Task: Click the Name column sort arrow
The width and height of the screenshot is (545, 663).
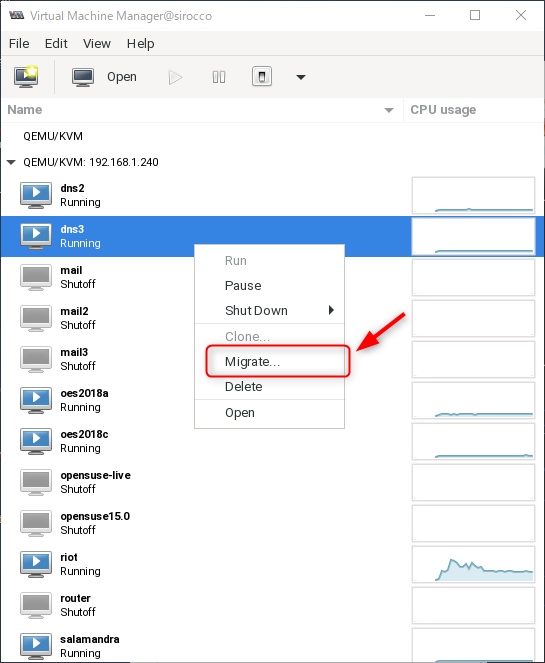Action: 389,110
